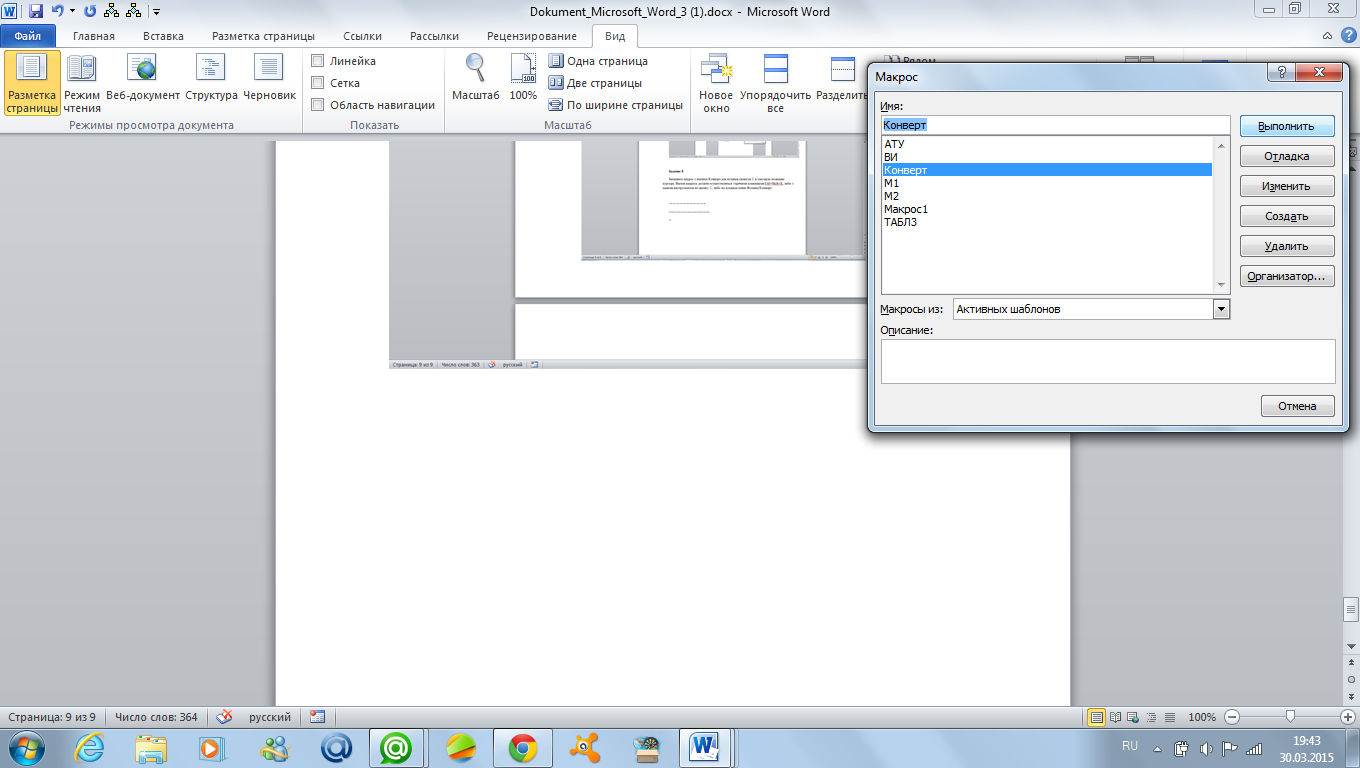This screenshot has height=768, width=1360.
Task: Open the Масштаб magnifier dialog
Action: [x=476, y=78]
